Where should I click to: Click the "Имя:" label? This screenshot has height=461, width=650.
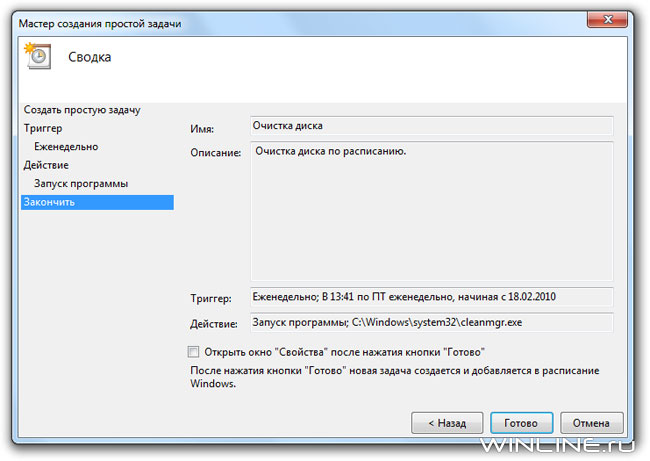[x=202, y=129]
